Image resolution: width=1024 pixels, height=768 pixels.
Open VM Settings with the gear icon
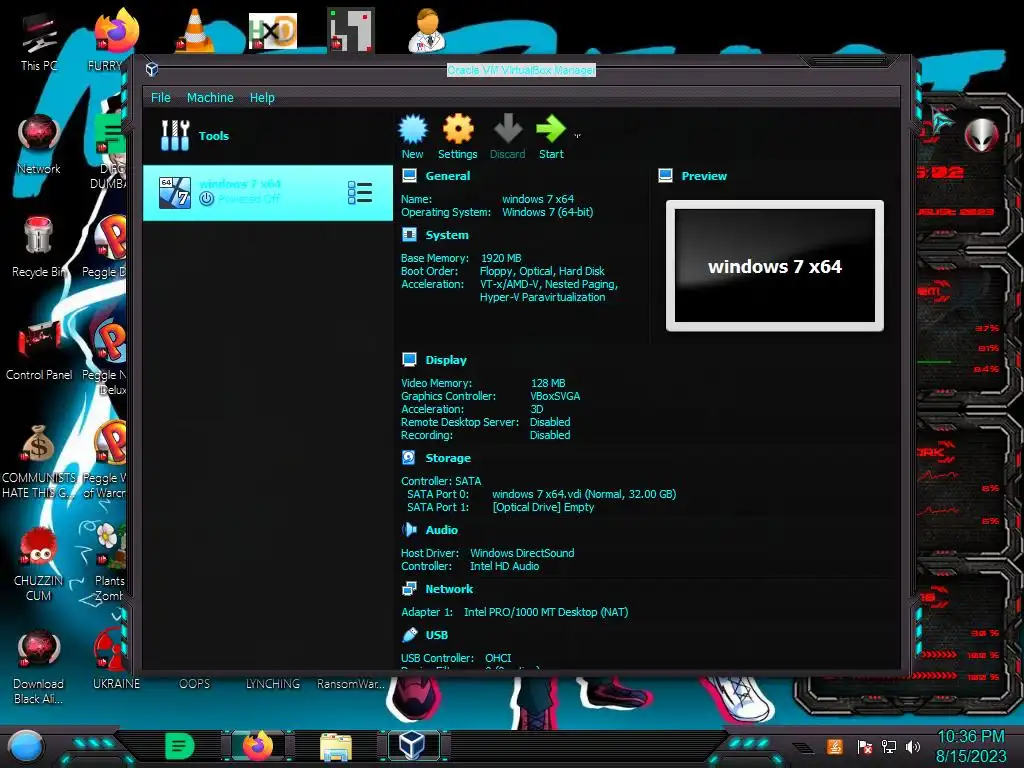458,129
